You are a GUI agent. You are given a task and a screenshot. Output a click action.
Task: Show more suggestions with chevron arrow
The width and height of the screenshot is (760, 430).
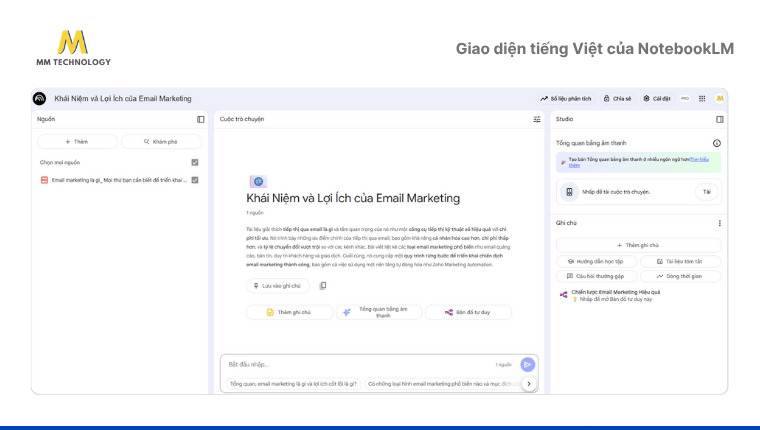tap(529, 384)
